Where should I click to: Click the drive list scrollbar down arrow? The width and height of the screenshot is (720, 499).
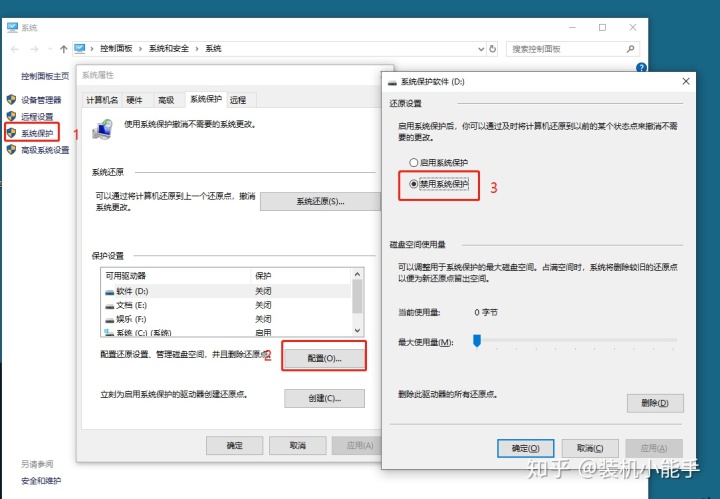click(x=357, y=331)
